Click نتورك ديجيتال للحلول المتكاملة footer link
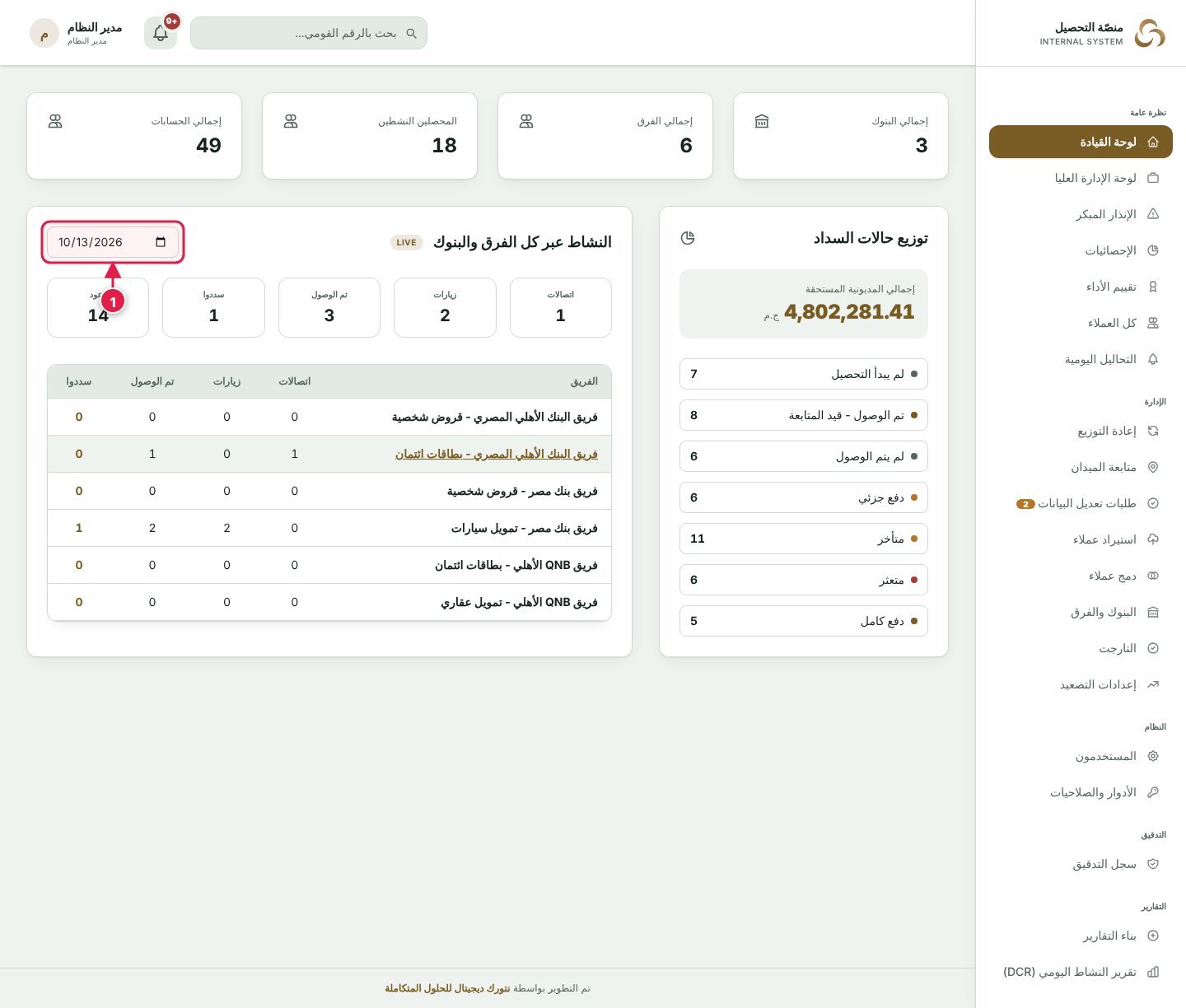The width and height of the screenshot is (1186, 1008). point(447,988)
